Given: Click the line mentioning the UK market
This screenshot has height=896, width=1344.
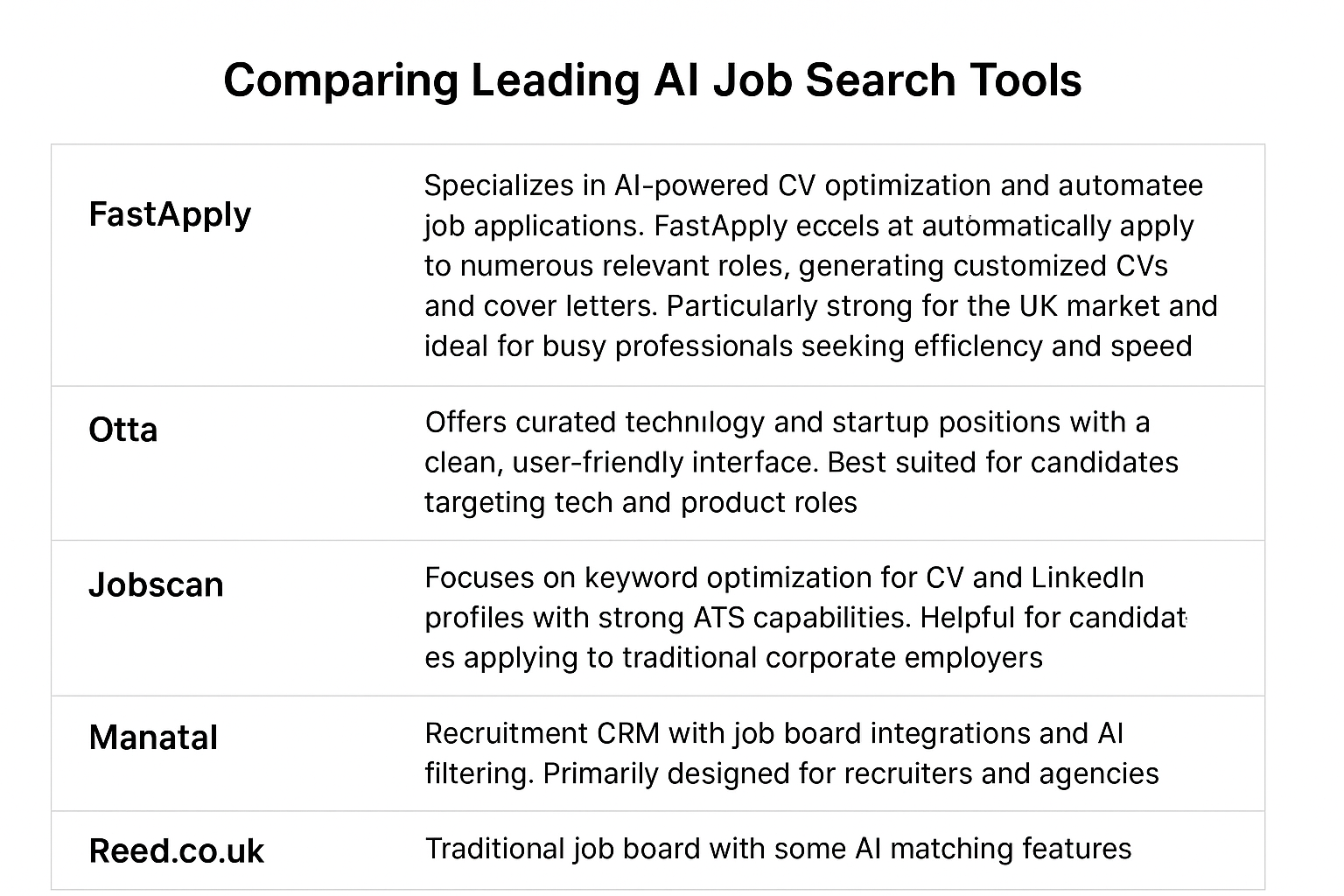Looking at the screenshot, I should coord(820,306).
